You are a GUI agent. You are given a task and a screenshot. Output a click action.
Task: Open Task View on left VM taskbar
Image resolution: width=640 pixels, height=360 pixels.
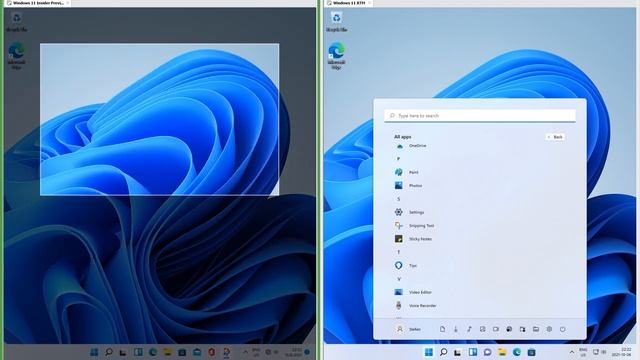[123, 352]
